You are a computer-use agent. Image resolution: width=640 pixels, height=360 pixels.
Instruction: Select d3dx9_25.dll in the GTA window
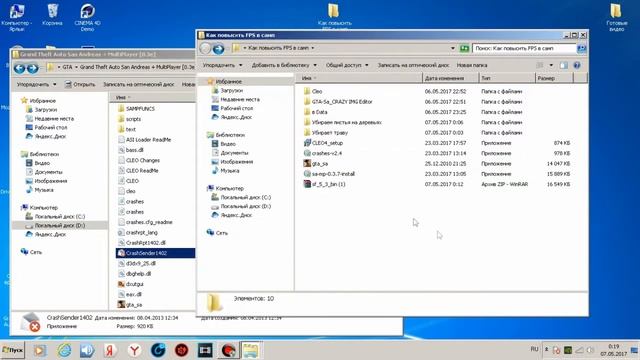click(137, 263)
